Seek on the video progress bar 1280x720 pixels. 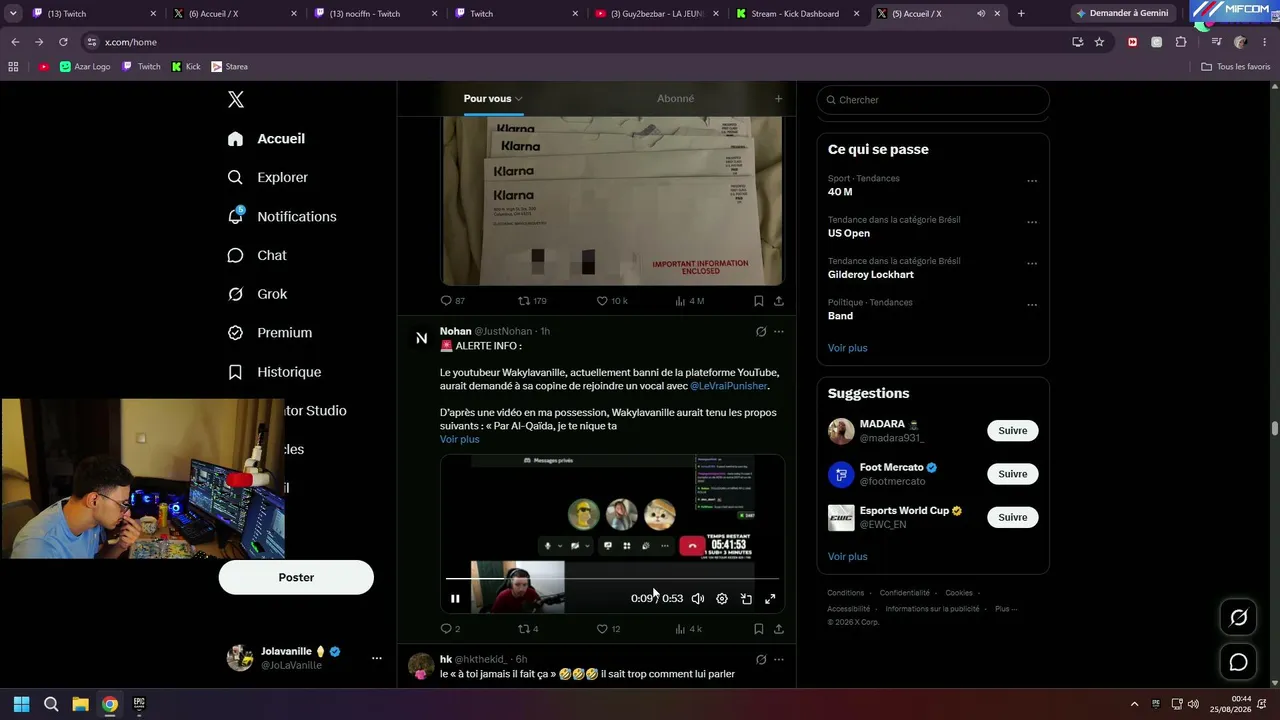(612, 578)
